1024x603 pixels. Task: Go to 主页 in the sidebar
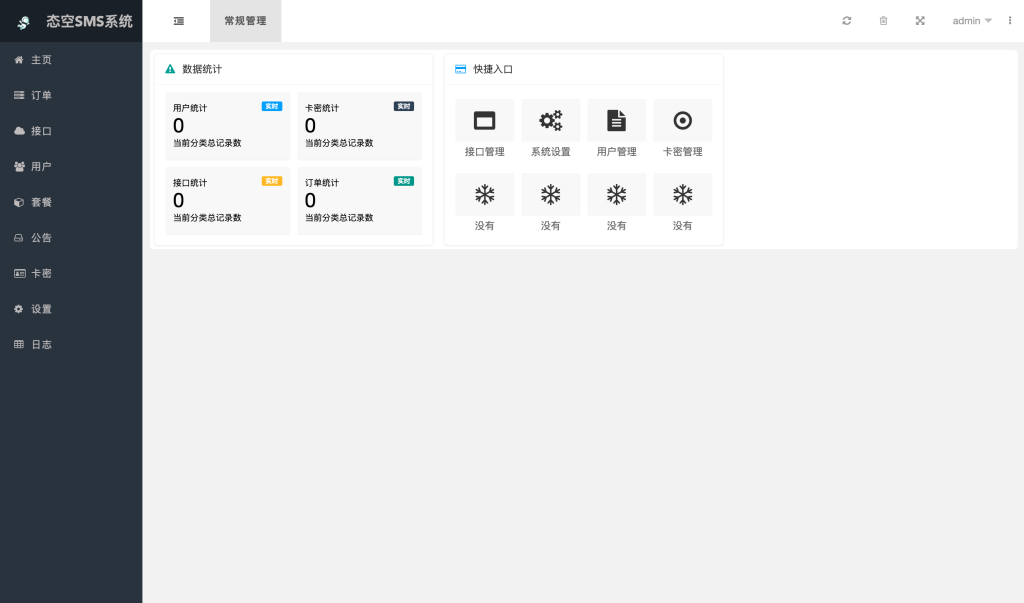click(41, 60)
